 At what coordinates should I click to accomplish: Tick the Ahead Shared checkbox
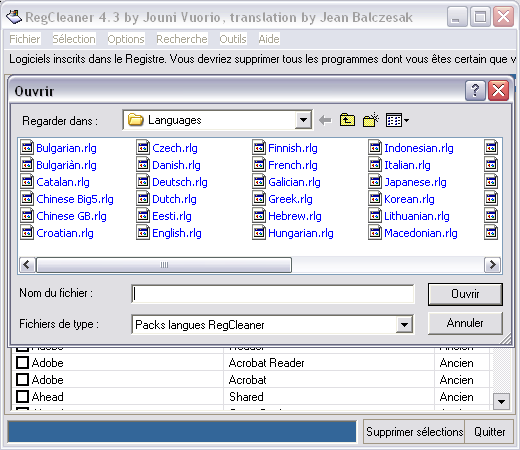point(22,396)
